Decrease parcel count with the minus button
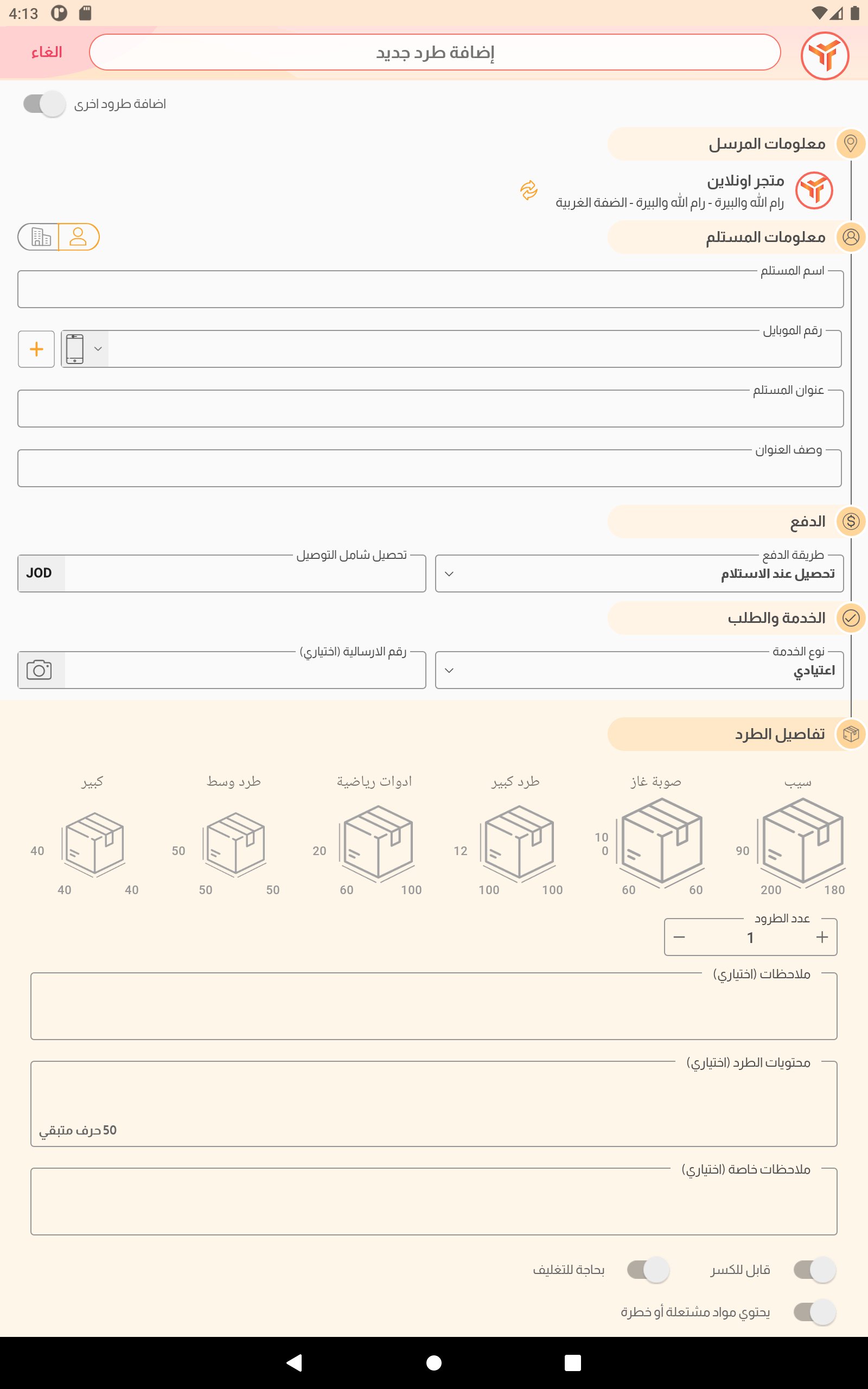This screenshot has width=868, height=1389. click(x=679, y=937)
